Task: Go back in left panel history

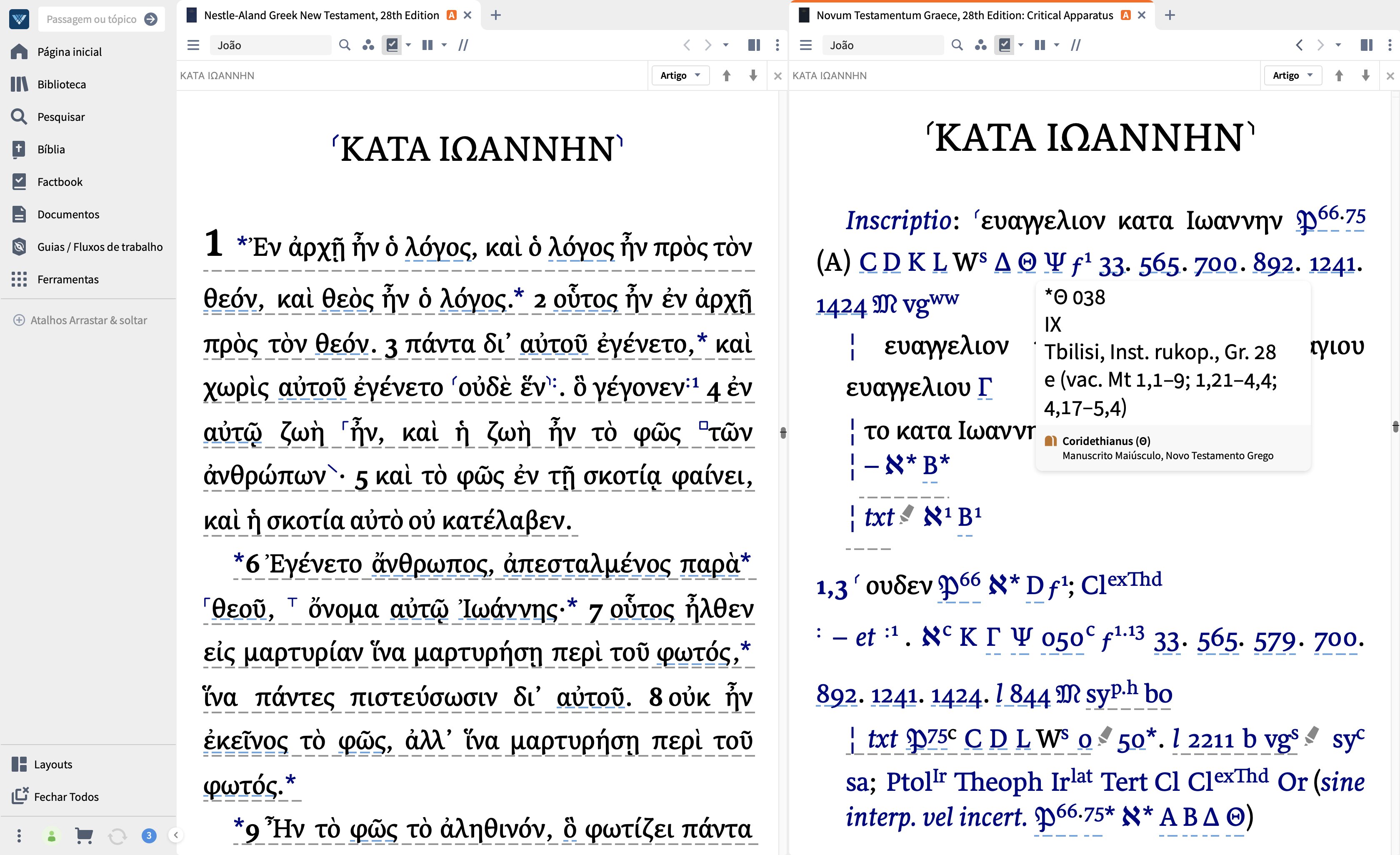Action: tap(686, 45)
